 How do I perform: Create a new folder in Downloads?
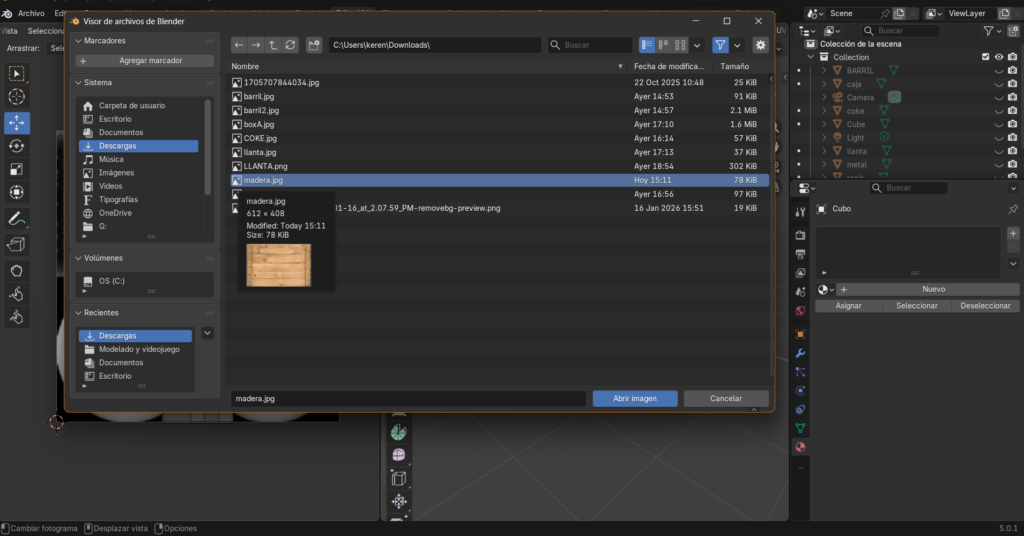(314, 45)
